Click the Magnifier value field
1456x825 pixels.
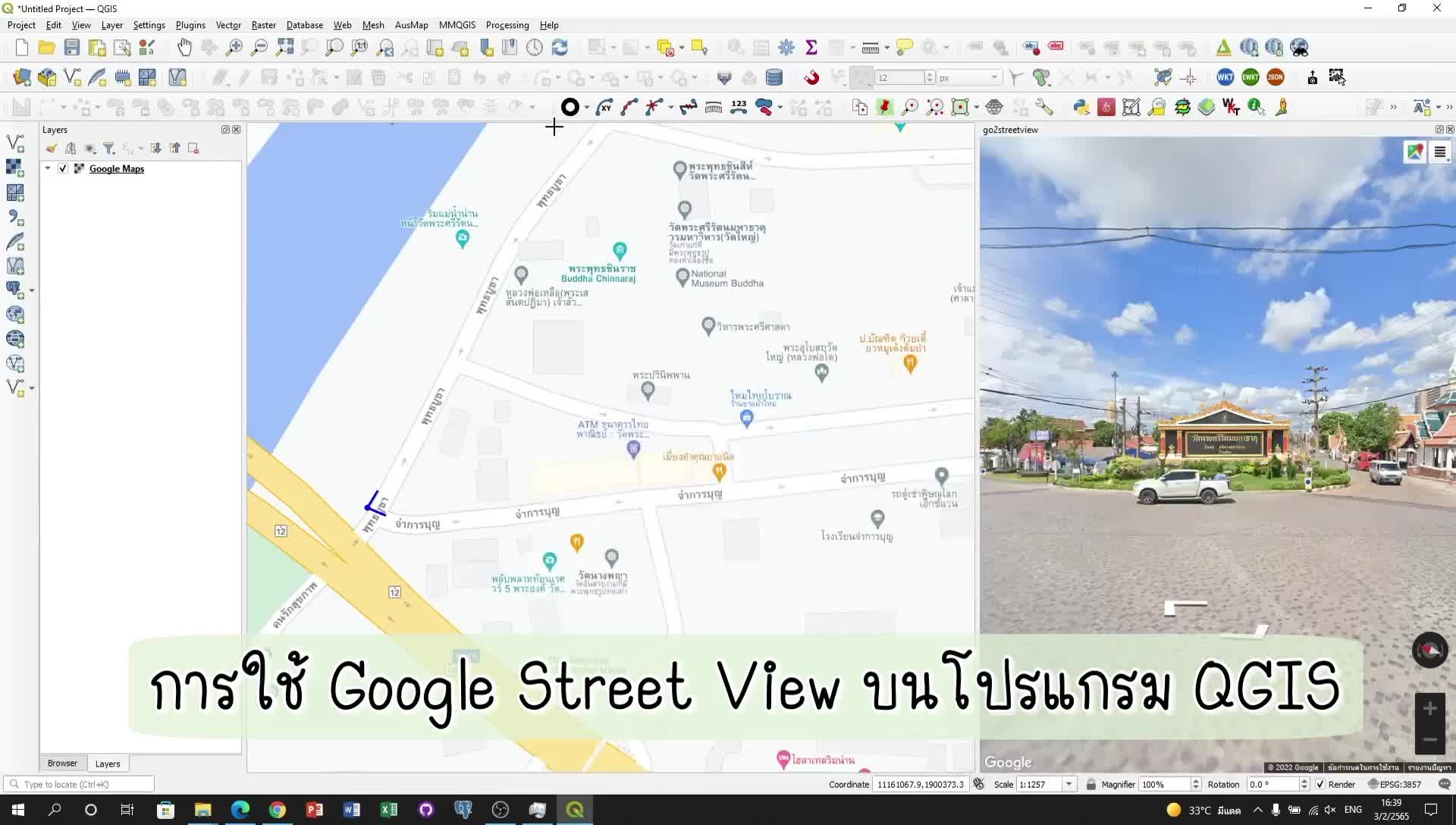click(x=1165, y=785)
